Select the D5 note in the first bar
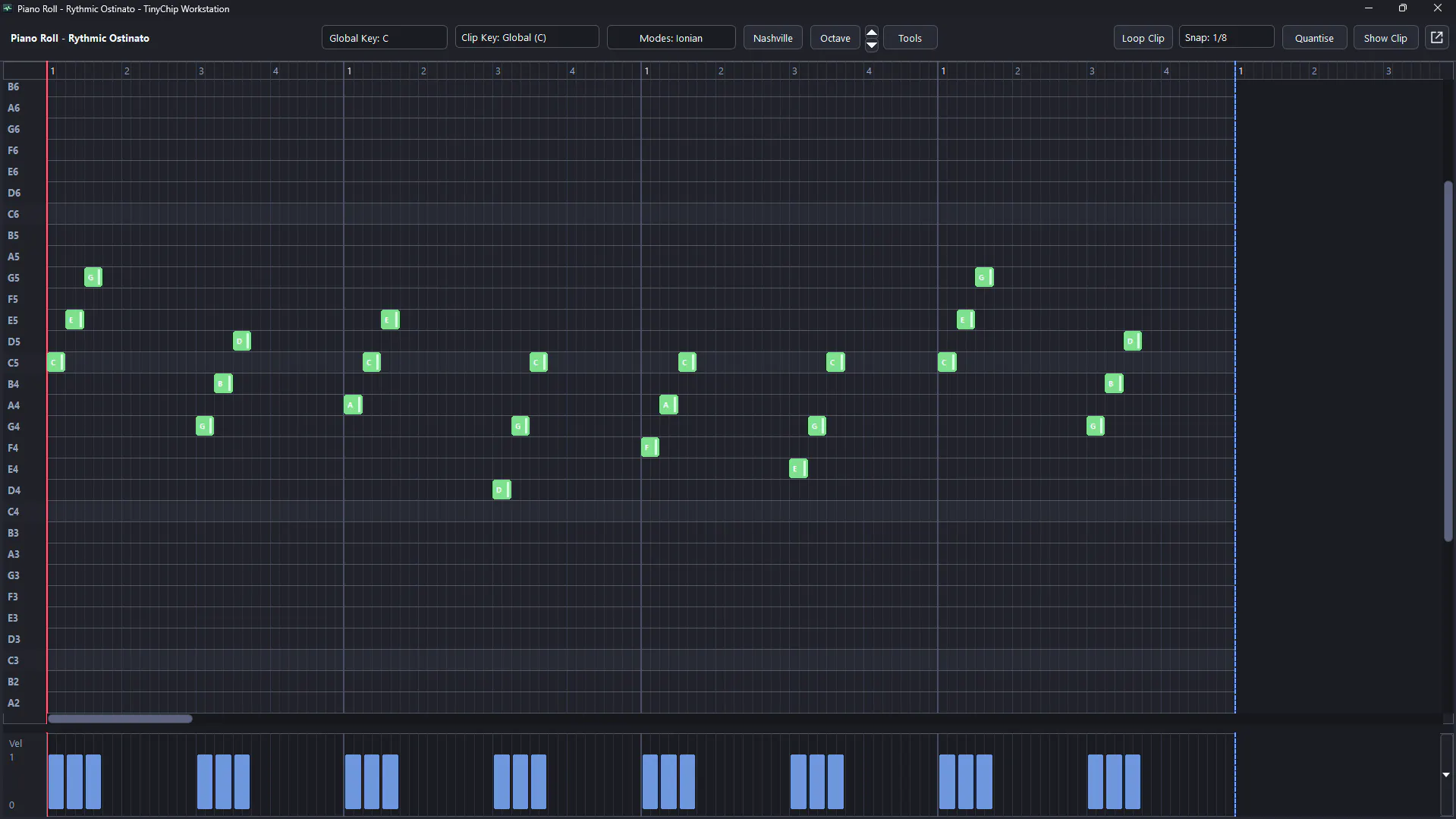Screen dimensions: 1456x819 [x=242, y=341]
